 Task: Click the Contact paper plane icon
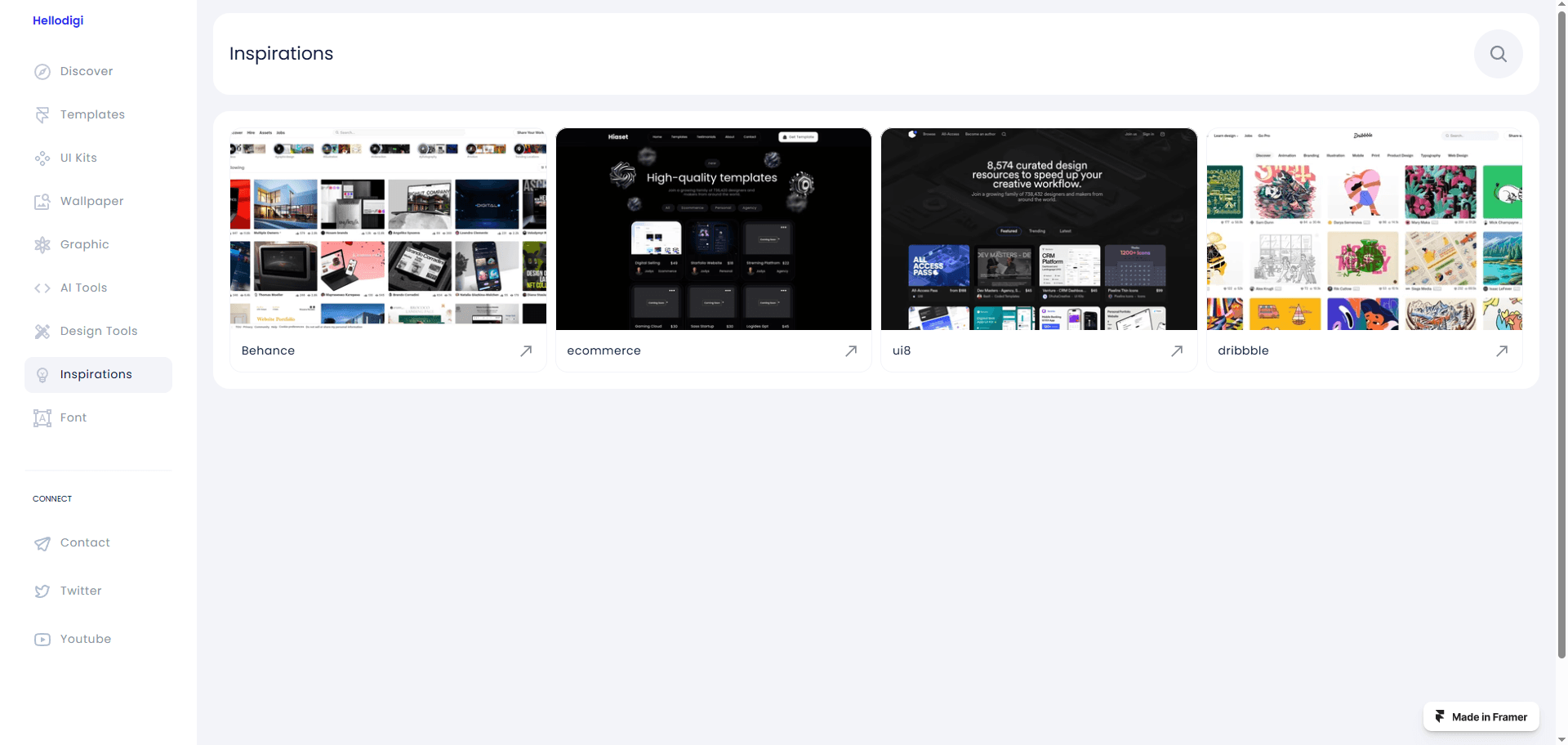(42, 543)
